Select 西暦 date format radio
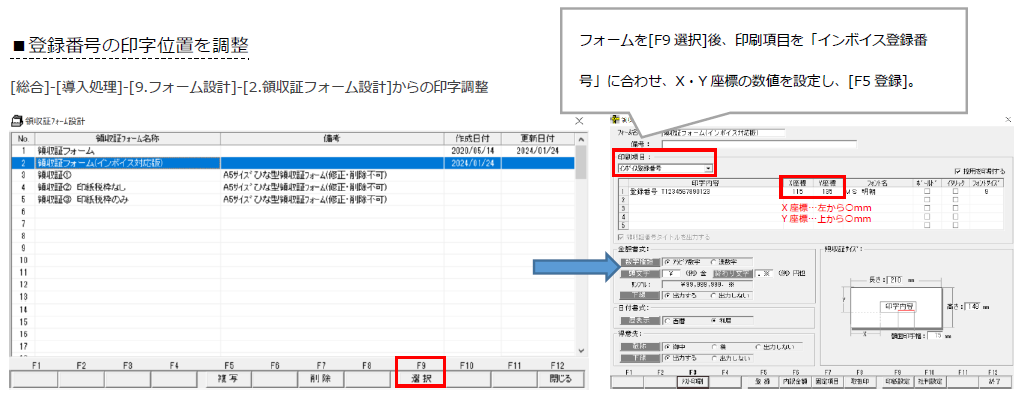 pyautogui.click(x=667, y=321)
